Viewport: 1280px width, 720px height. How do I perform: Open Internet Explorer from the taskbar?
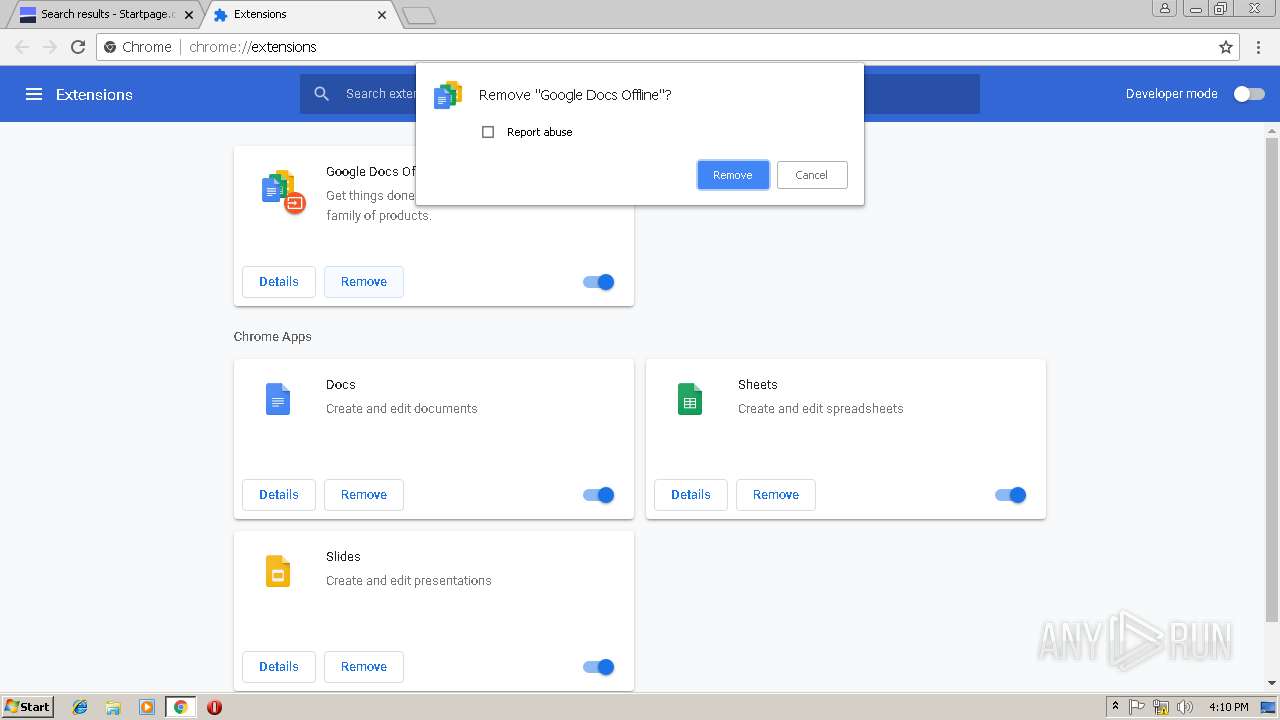click(x=80, y=707)
